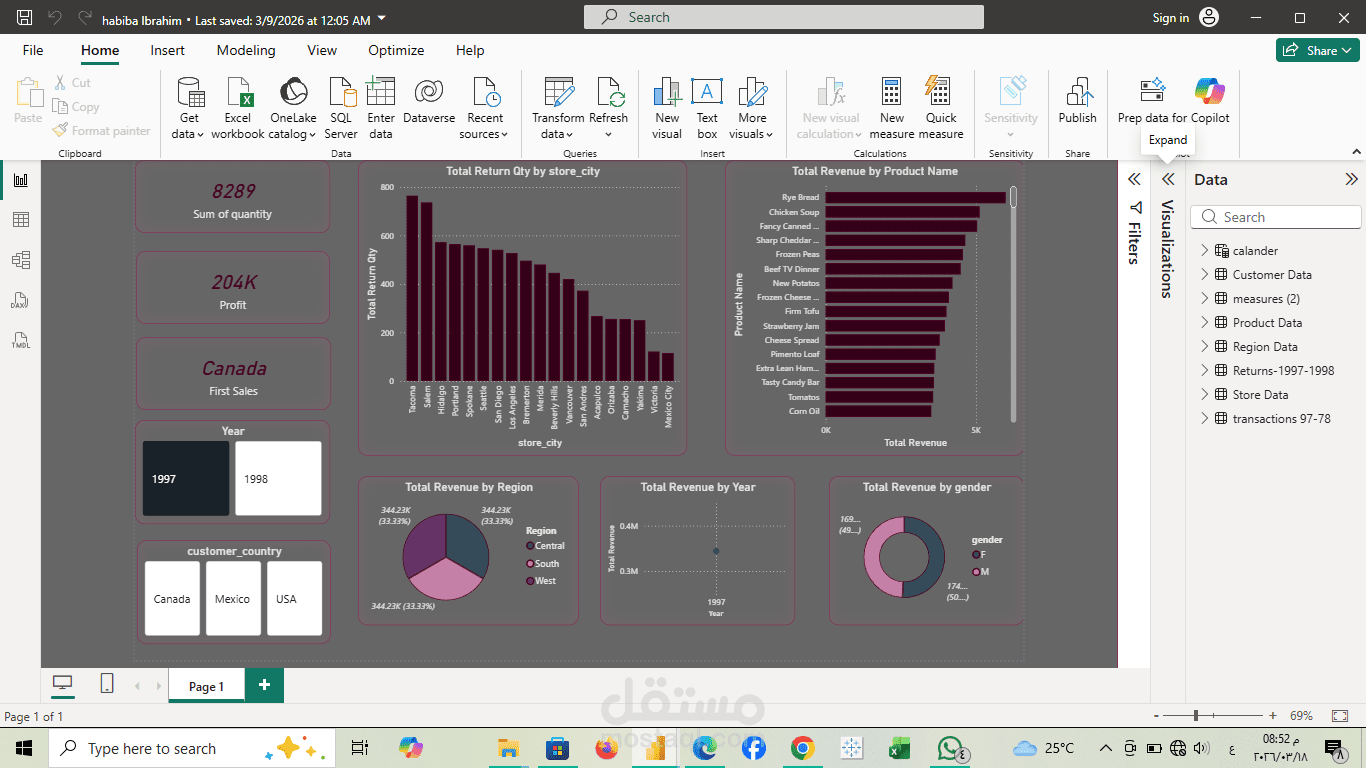Expand the Visualizations pane
Screen dimensions: 1366x768
tap(1167, 179)
